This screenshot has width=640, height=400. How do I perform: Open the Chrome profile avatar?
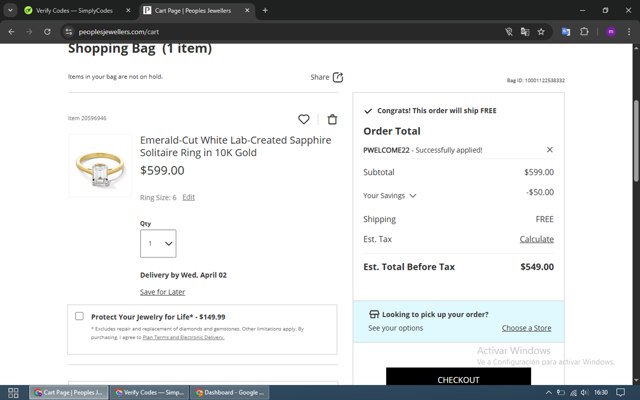[x=611, y=32]
